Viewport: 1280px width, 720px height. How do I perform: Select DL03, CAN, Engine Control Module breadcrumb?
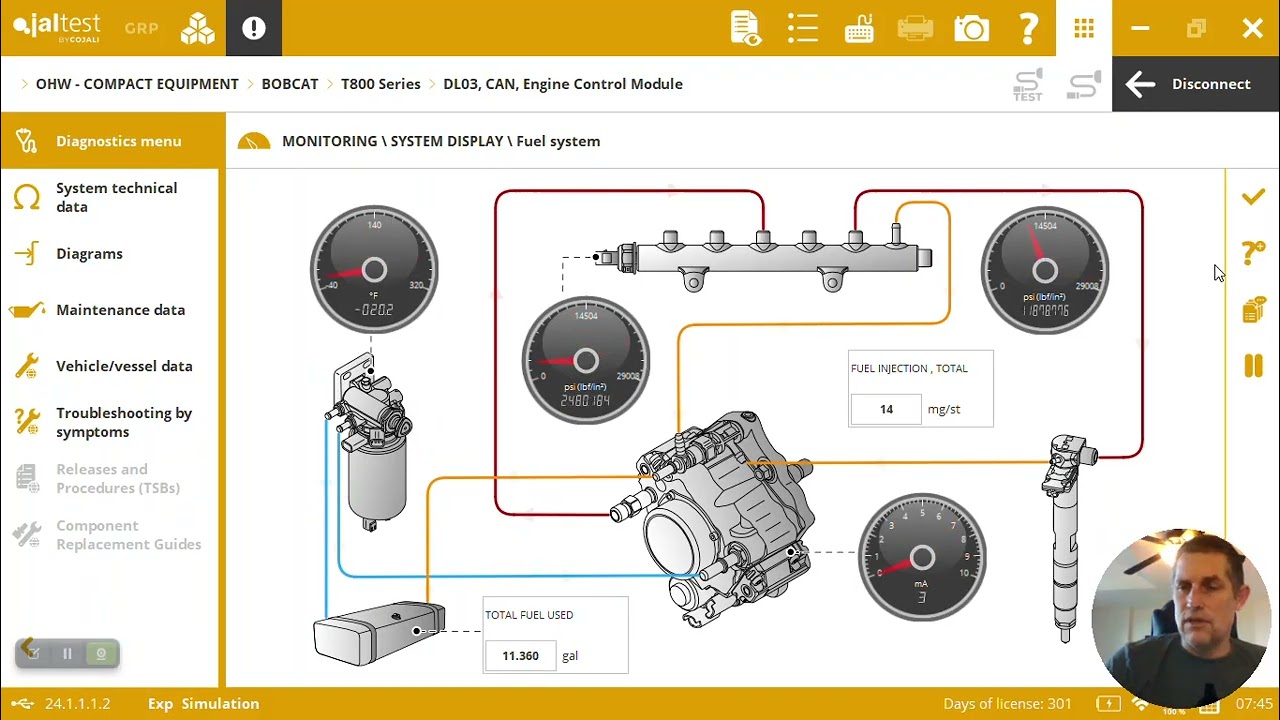point(563,84)
